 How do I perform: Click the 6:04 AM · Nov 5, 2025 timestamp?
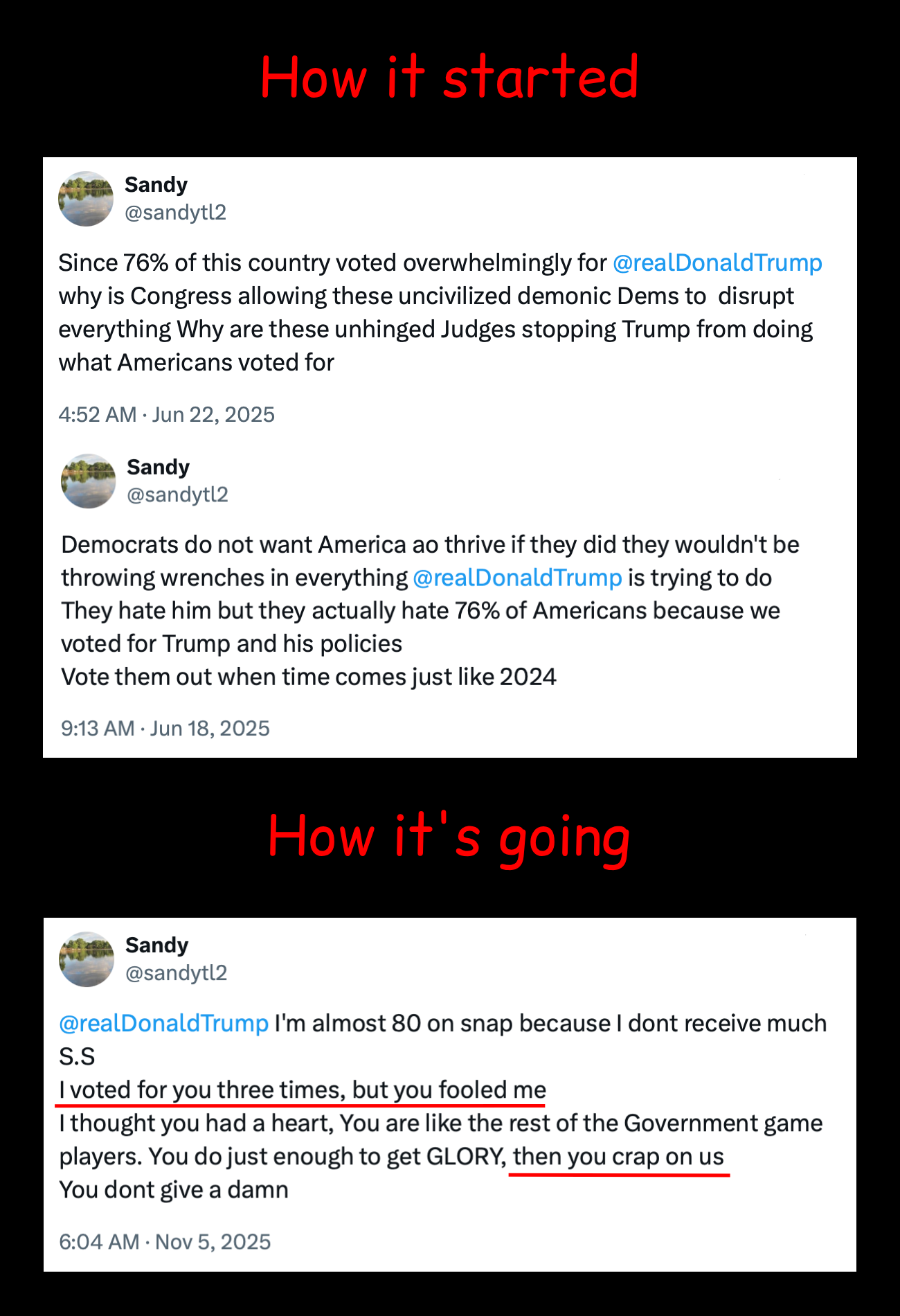point(165,1242)
